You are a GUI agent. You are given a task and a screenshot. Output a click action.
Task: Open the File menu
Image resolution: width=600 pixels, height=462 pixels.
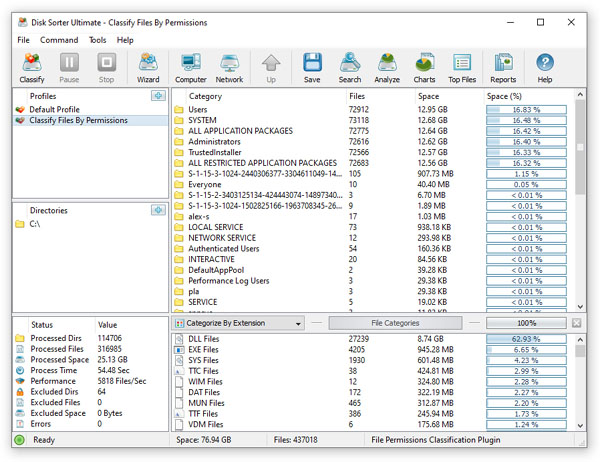[23, 40]
